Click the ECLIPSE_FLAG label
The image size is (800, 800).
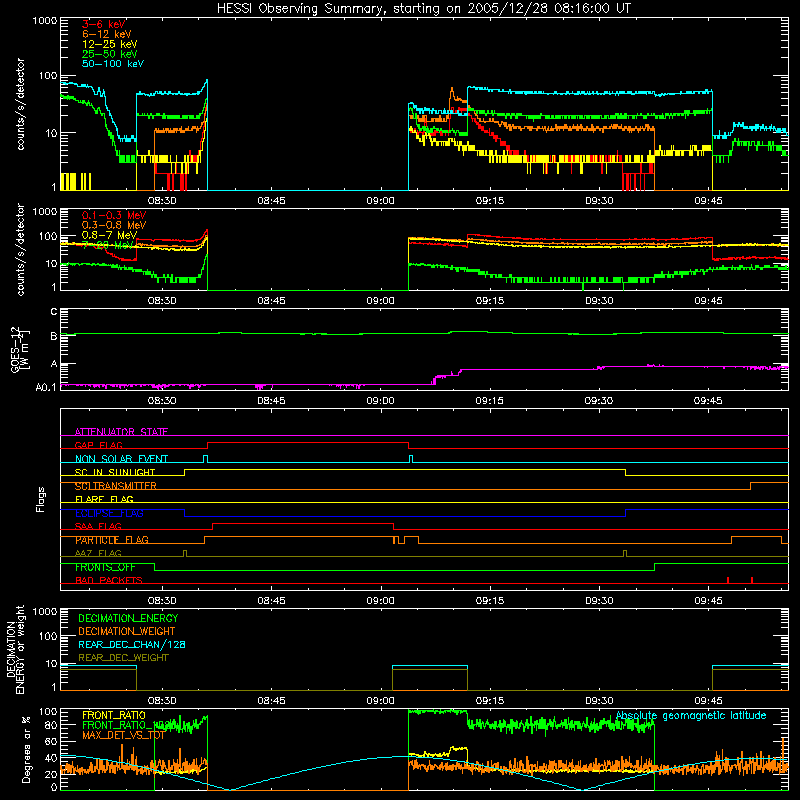pos(109,513)
